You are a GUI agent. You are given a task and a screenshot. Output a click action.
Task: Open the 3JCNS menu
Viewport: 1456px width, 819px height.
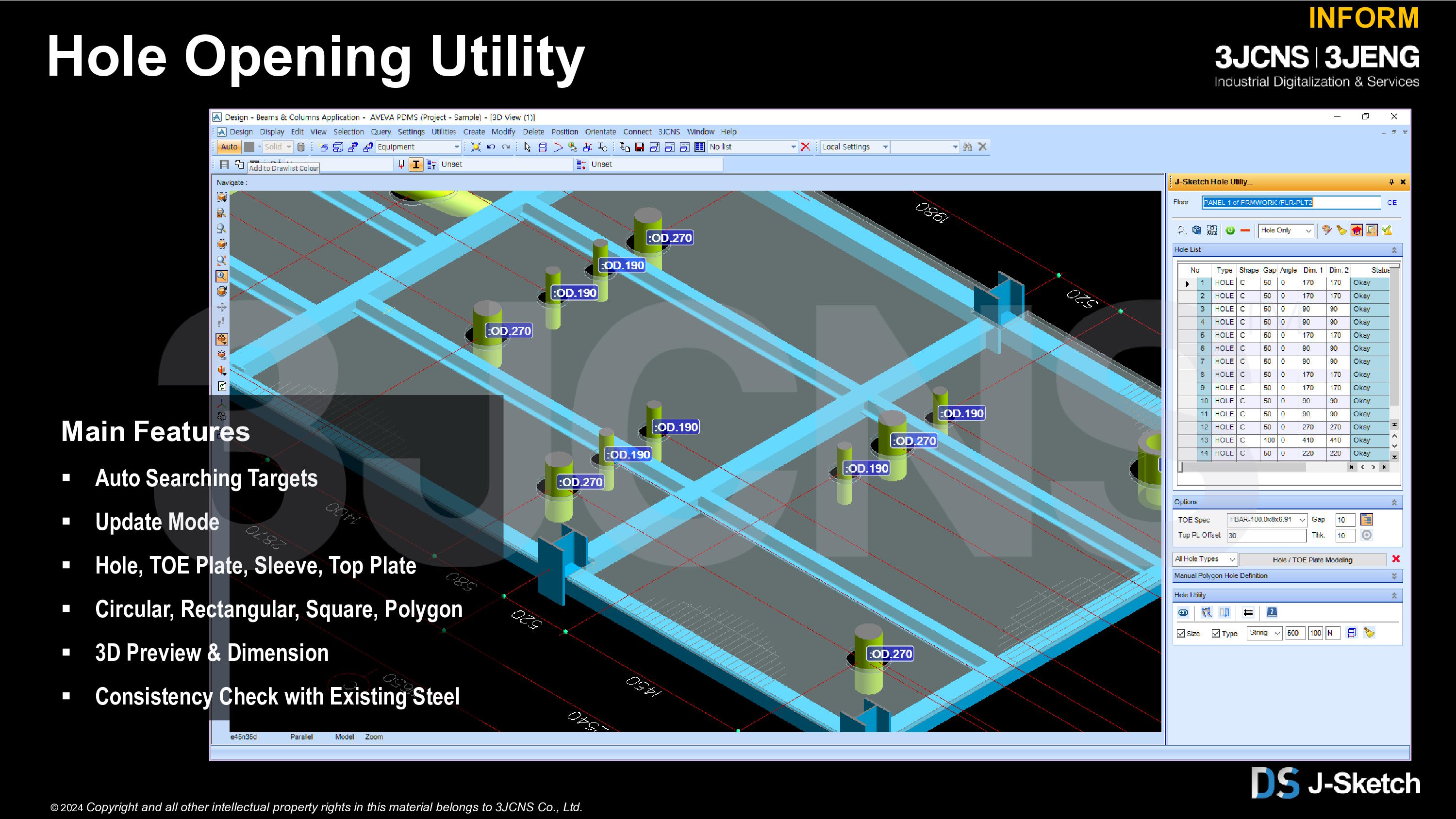pos(669,131)
